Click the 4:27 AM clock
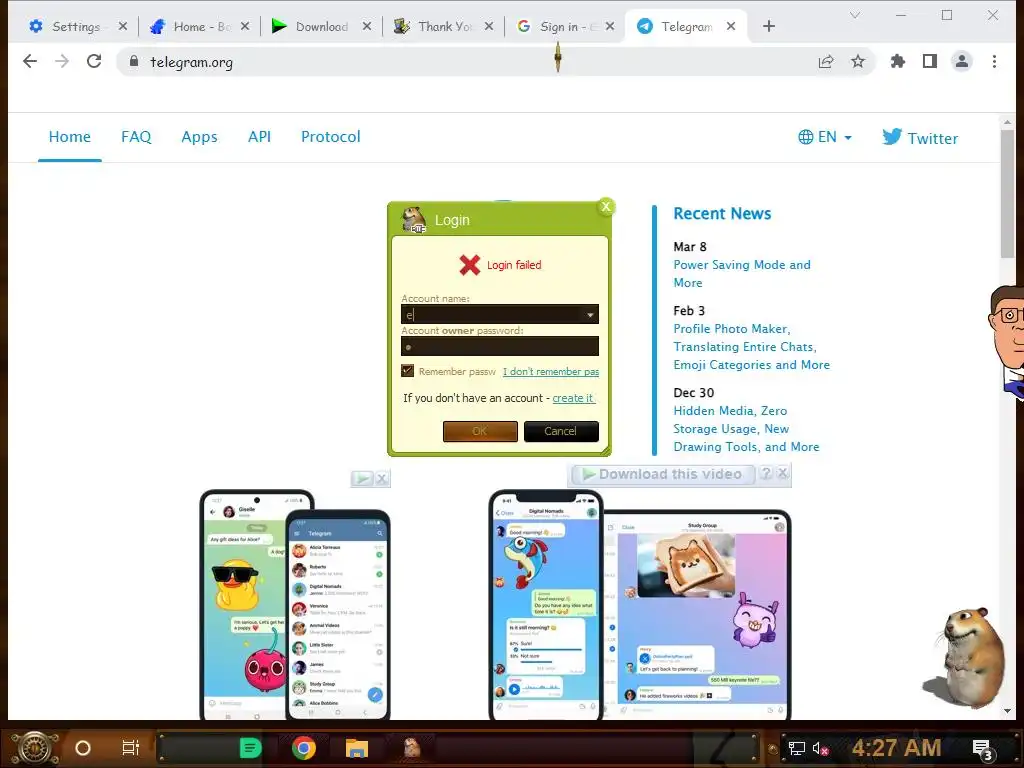Viewport: 1024px width, 768px height. click(896, 747)
